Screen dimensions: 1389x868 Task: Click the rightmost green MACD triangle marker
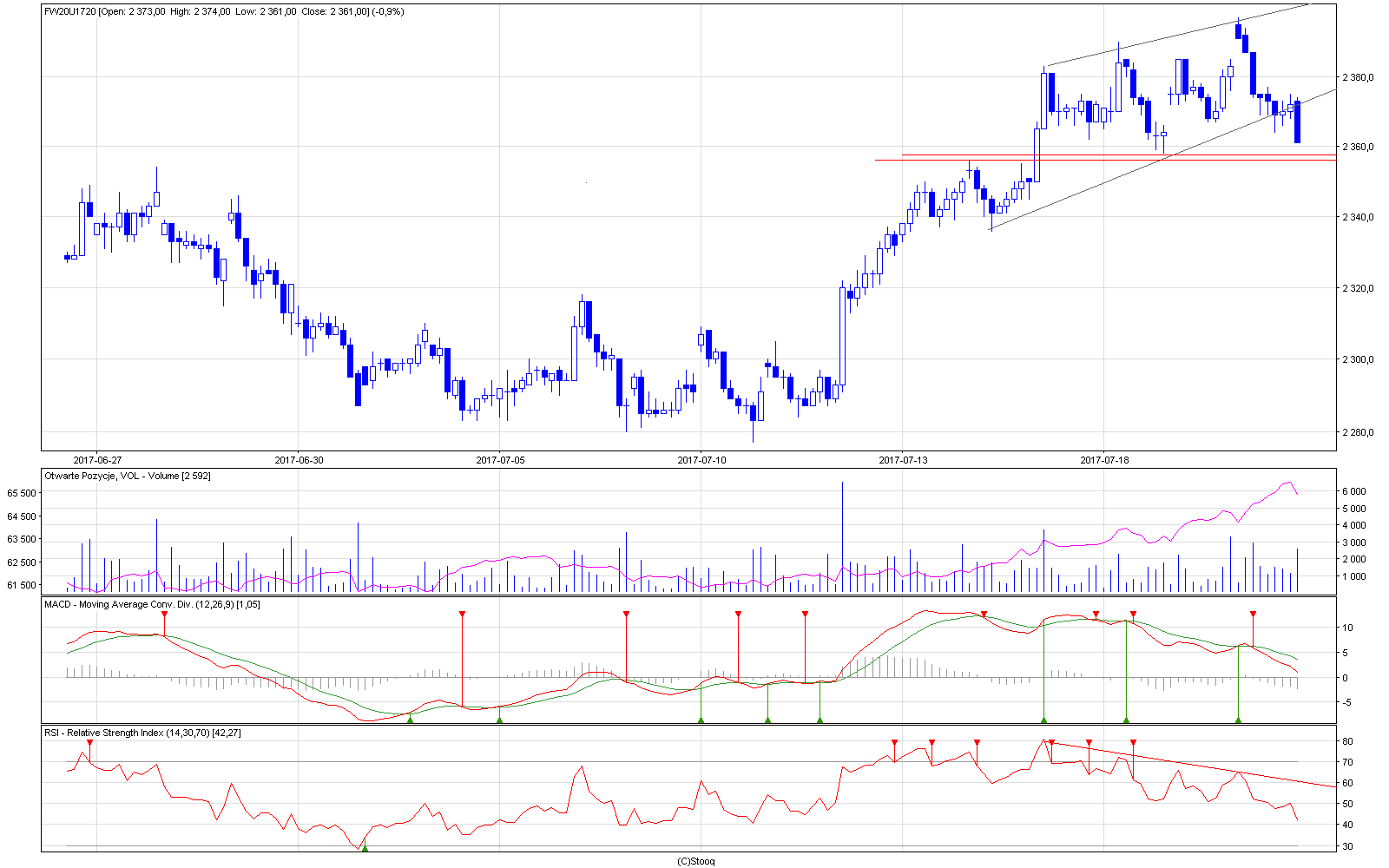tap(1238, 719)
